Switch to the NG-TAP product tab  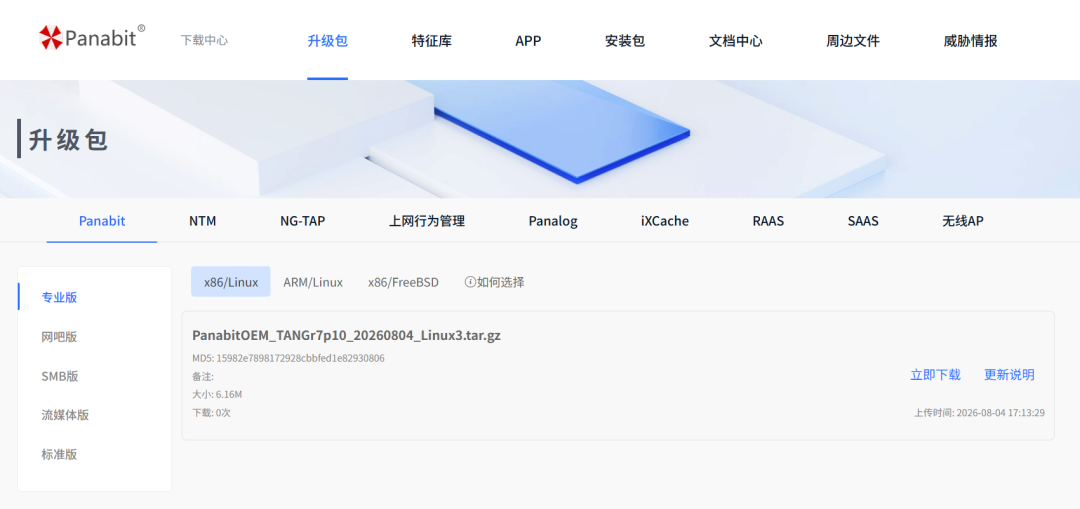click(x=302, y=221)
